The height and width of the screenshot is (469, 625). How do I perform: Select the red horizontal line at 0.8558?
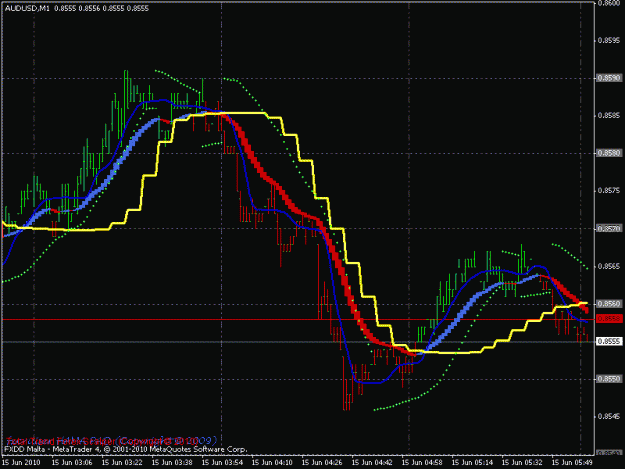tap(298, 319)
